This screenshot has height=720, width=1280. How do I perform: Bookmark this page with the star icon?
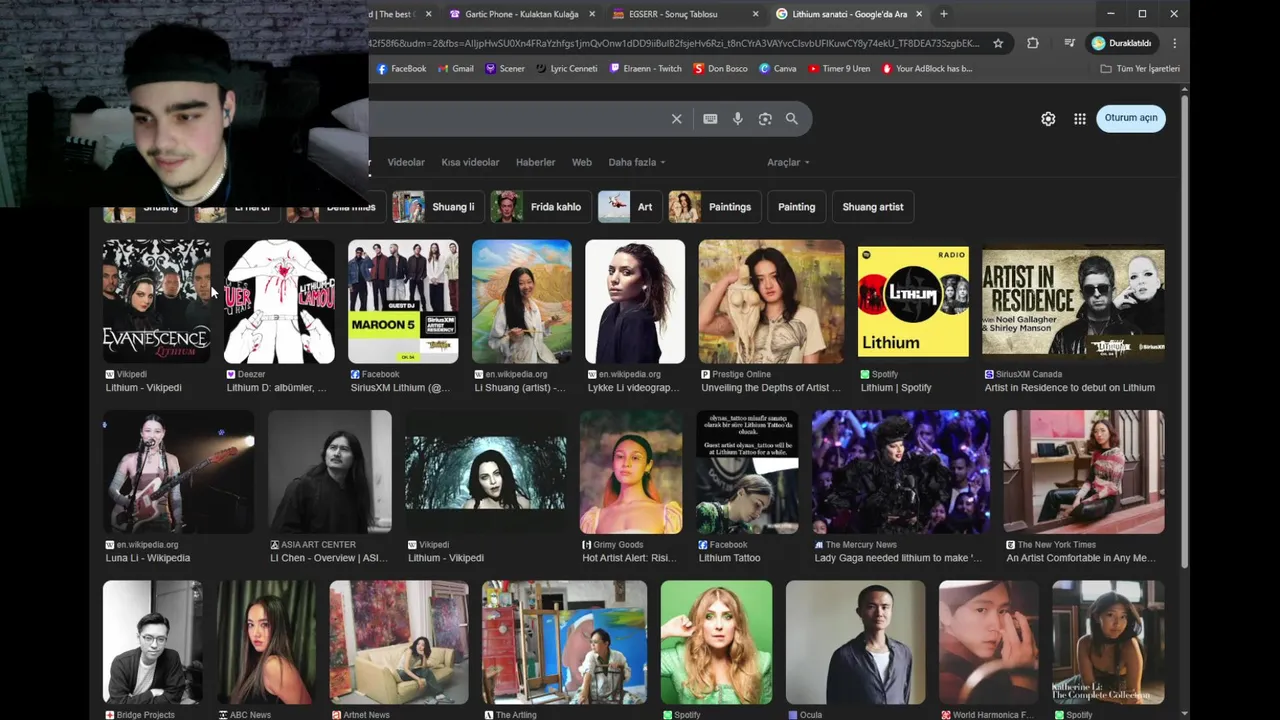click(998, 43)
